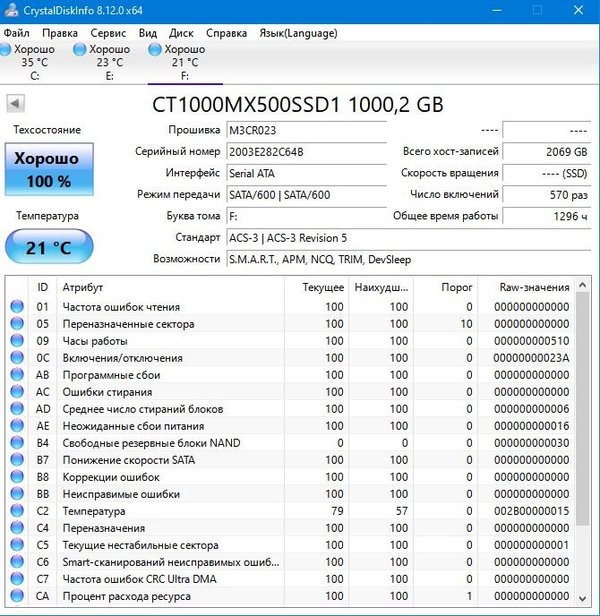This screenshot has width=600, height=616.
Task: Click status icon for attribute 05 row
Action: [16, 325]
